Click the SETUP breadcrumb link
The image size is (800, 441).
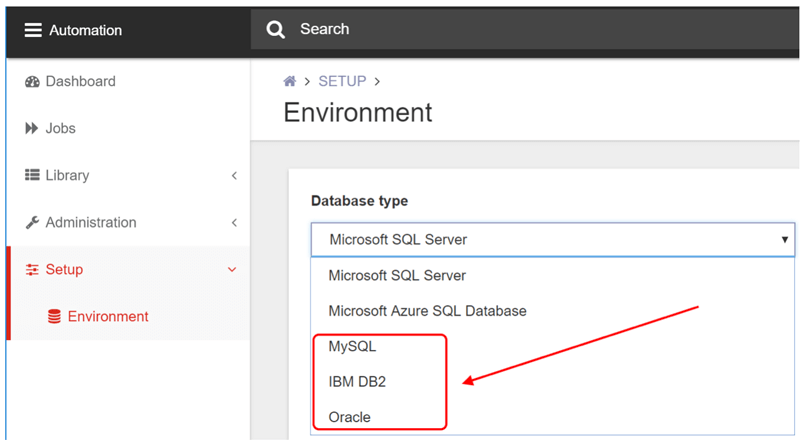click(342, 81)
